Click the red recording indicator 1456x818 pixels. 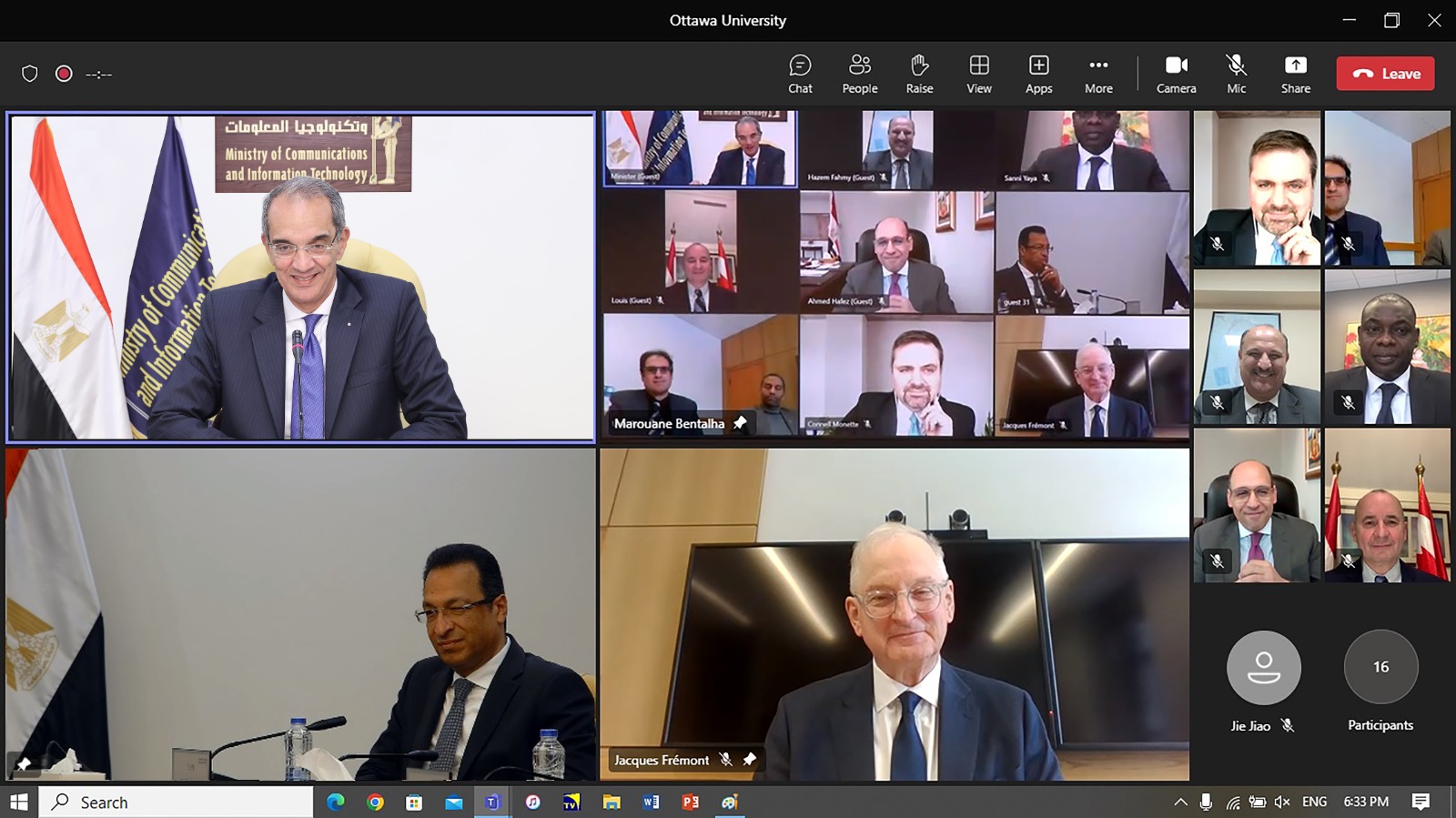(x=64, y=74)
